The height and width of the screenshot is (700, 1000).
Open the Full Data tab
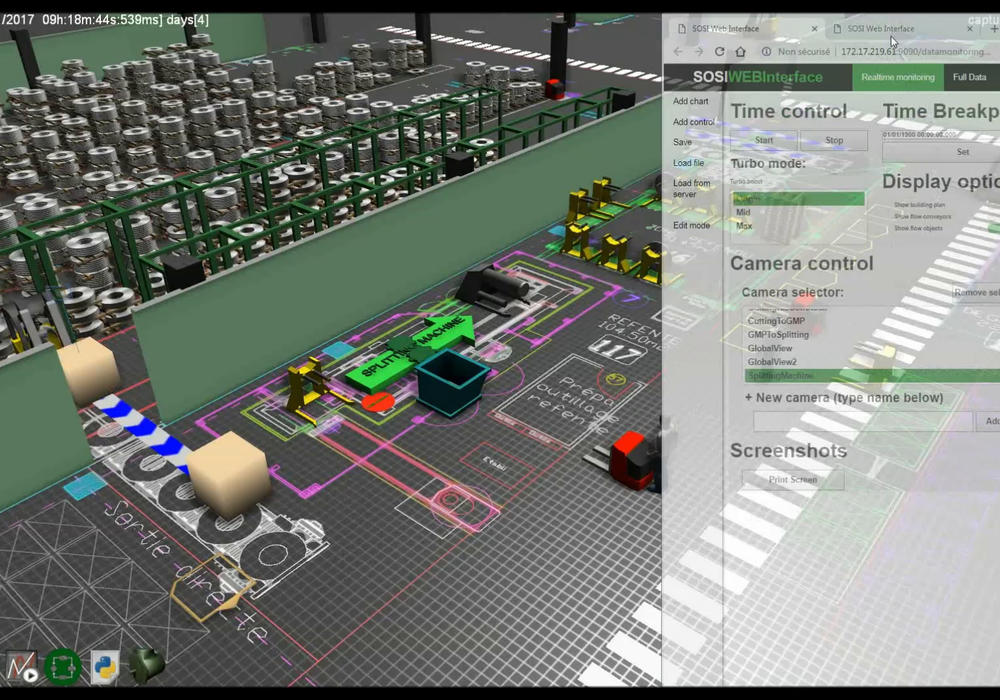[x=969, y=77]
